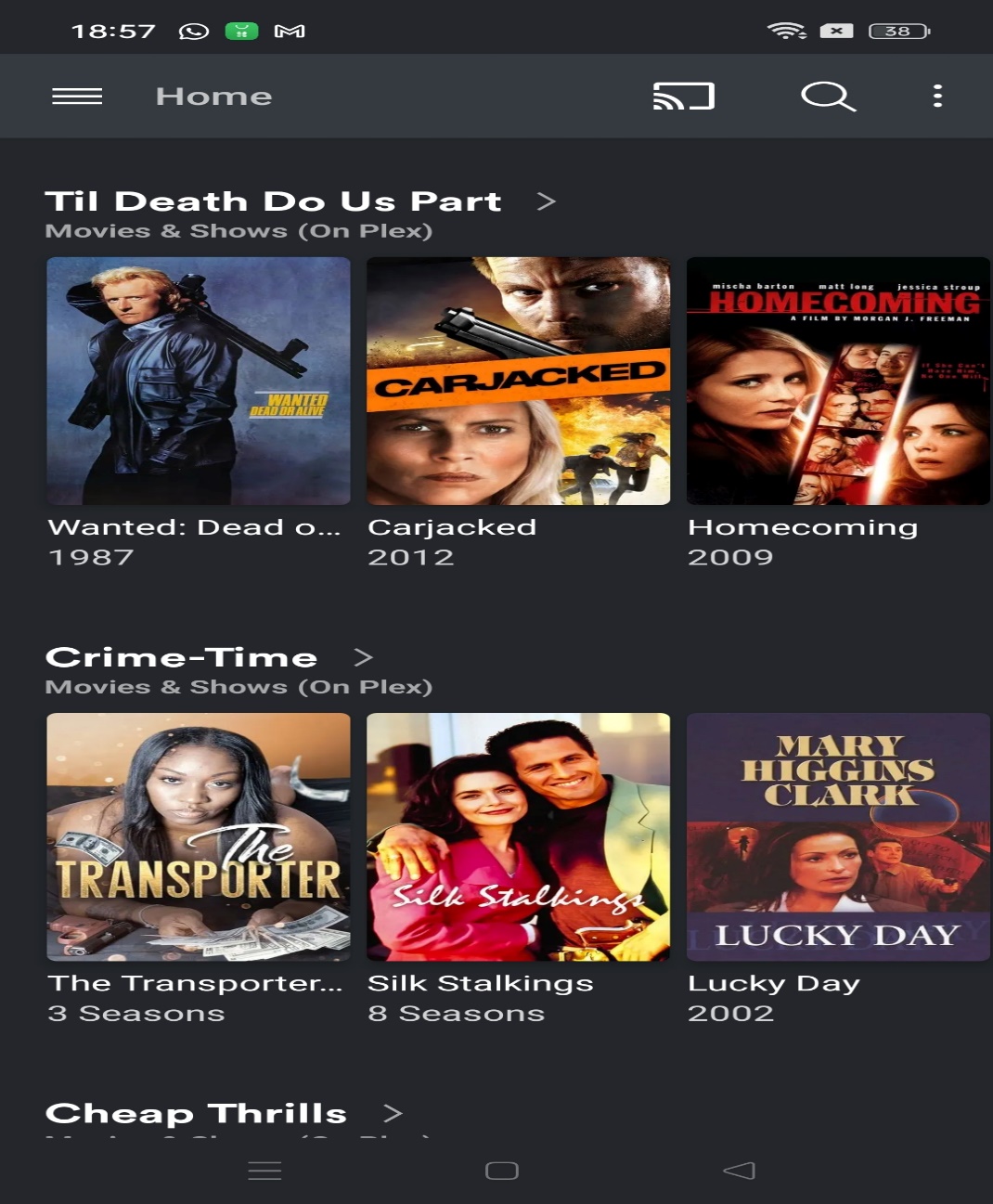Select Wanted: Dead or Alive poster

(x=199, y=381)
